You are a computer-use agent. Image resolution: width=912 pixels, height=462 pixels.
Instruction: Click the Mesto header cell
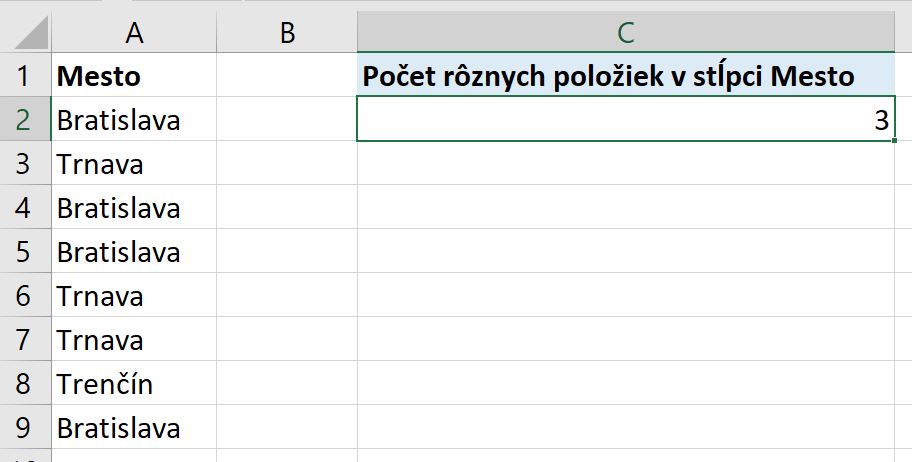click(134, 75)
